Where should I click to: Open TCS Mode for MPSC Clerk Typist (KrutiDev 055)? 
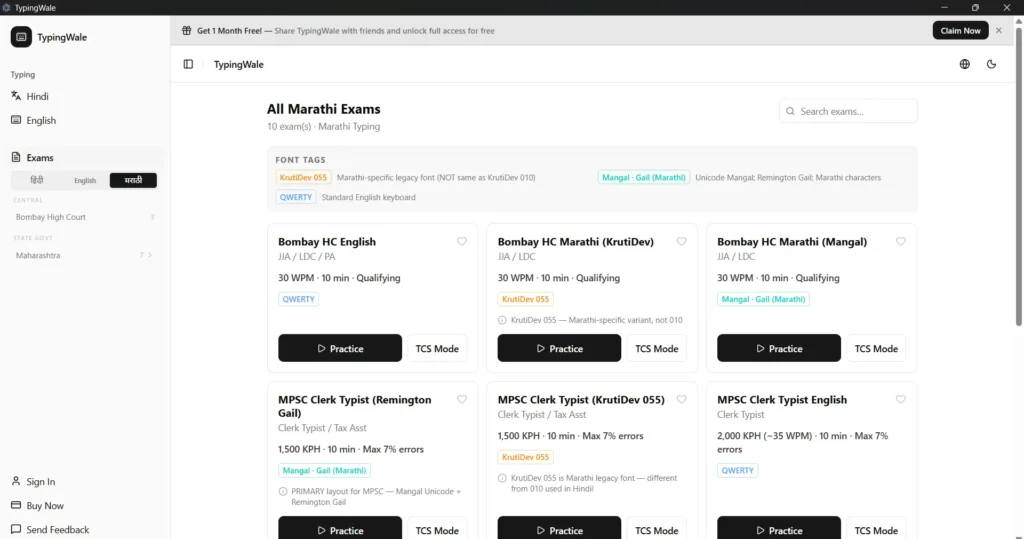[x=656, y=528]
